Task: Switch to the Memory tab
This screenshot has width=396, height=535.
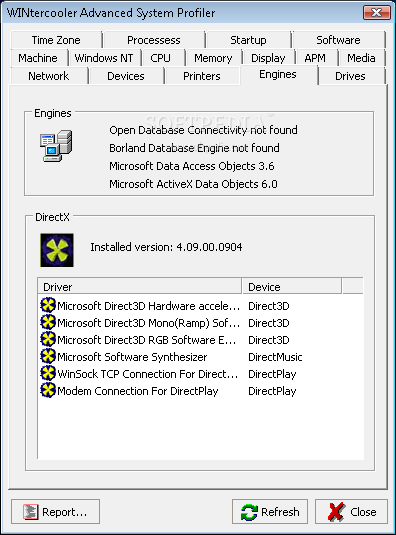Action: pos(213,58)
